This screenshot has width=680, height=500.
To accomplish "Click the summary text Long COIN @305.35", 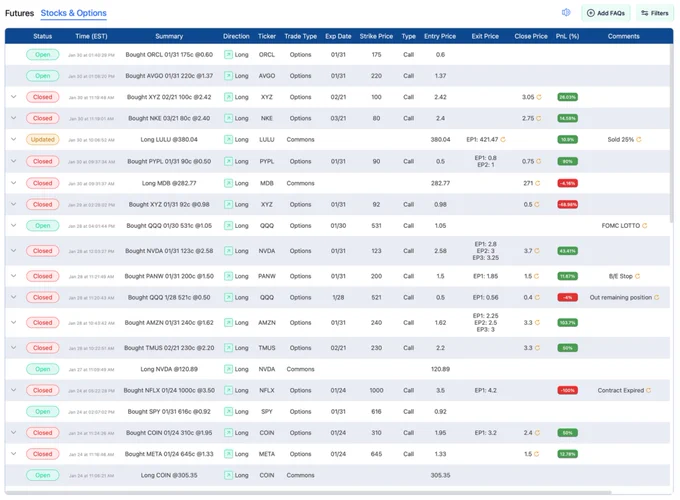I will [169, 475].
